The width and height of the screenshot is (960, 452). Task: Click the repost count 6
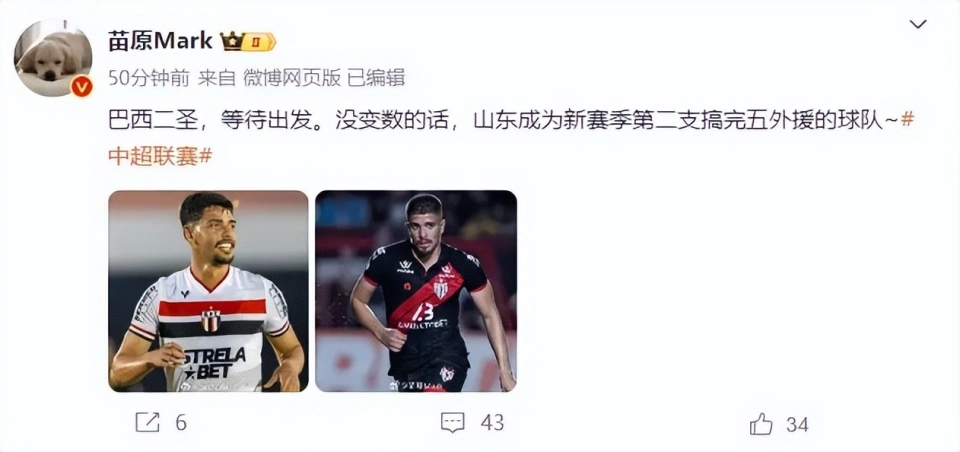181,423
